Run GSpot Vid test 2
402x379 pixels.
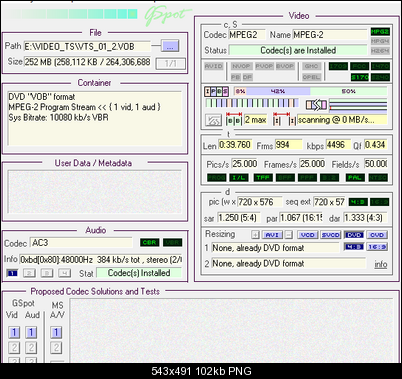14,348
